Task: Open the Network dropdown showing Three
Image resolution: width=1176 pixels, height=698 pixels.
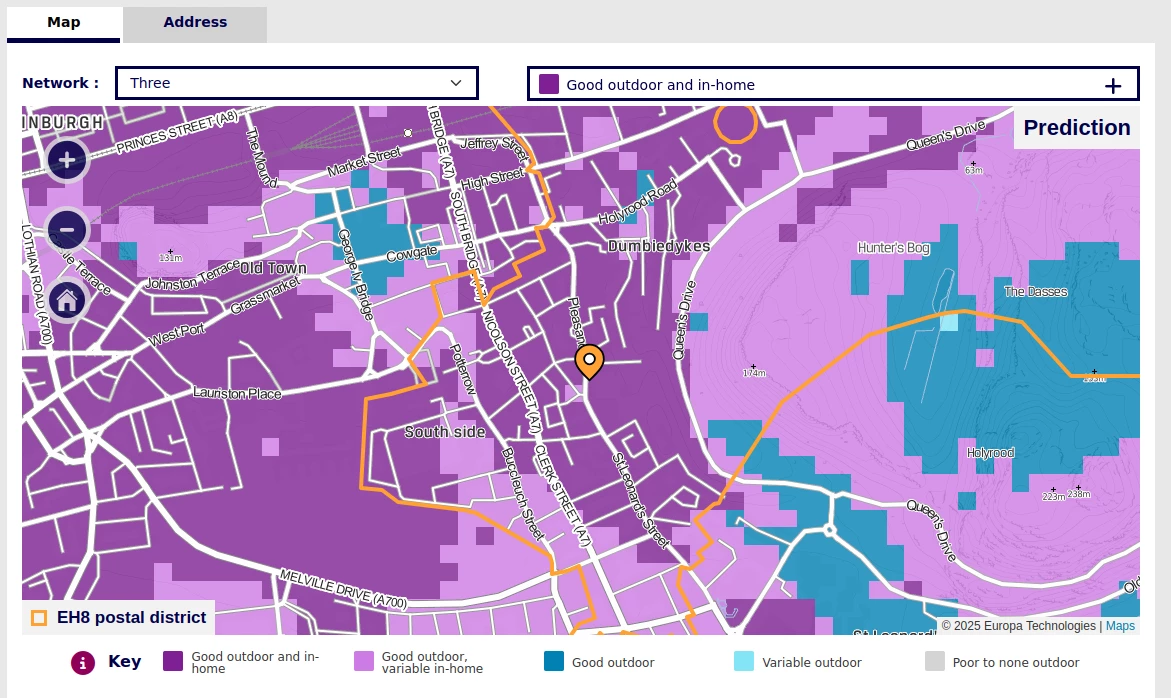Action: click(297, 83)
